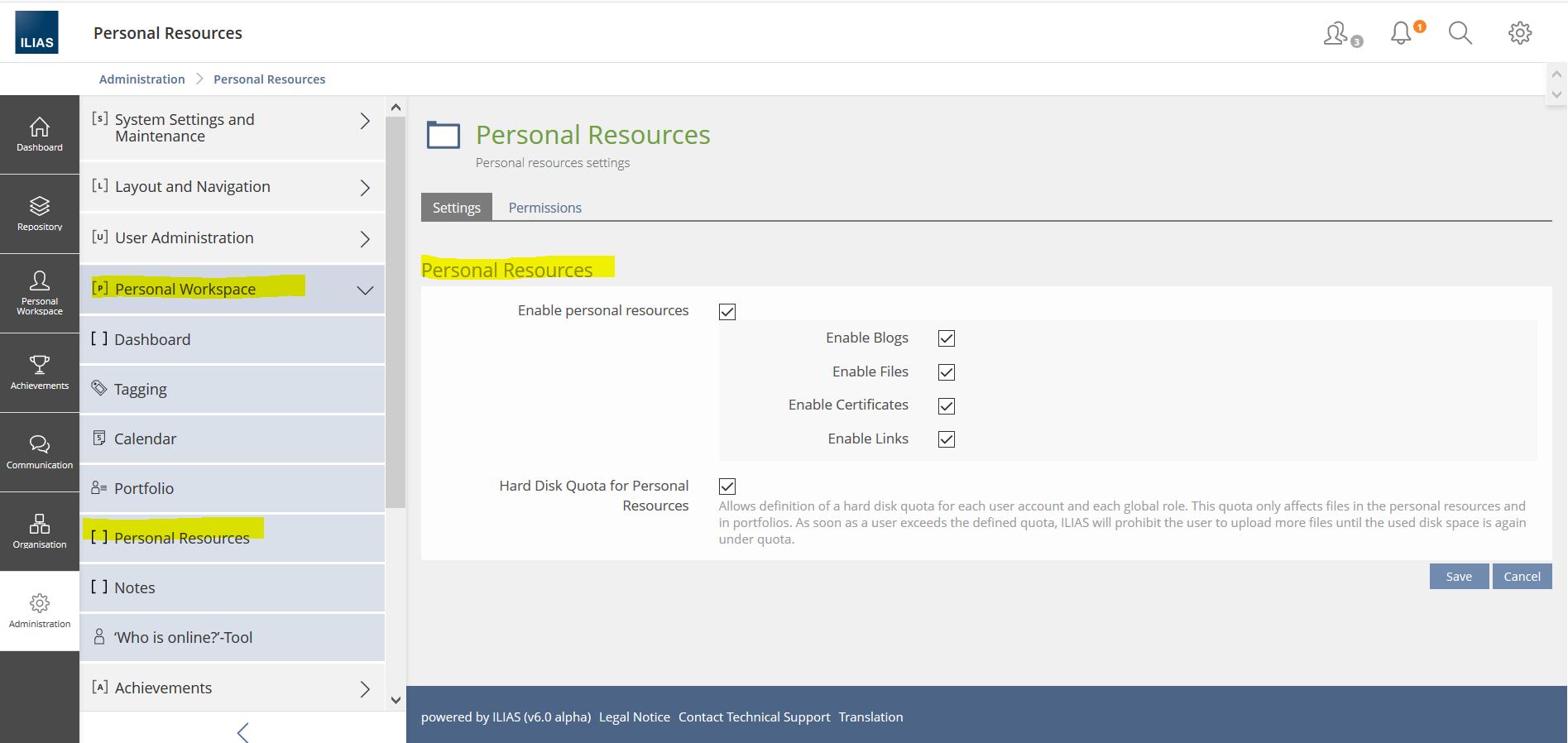The image size is (1568, 743).
Task: Follow the Administration breadcrumb link
Action: [x=142, y=79]
